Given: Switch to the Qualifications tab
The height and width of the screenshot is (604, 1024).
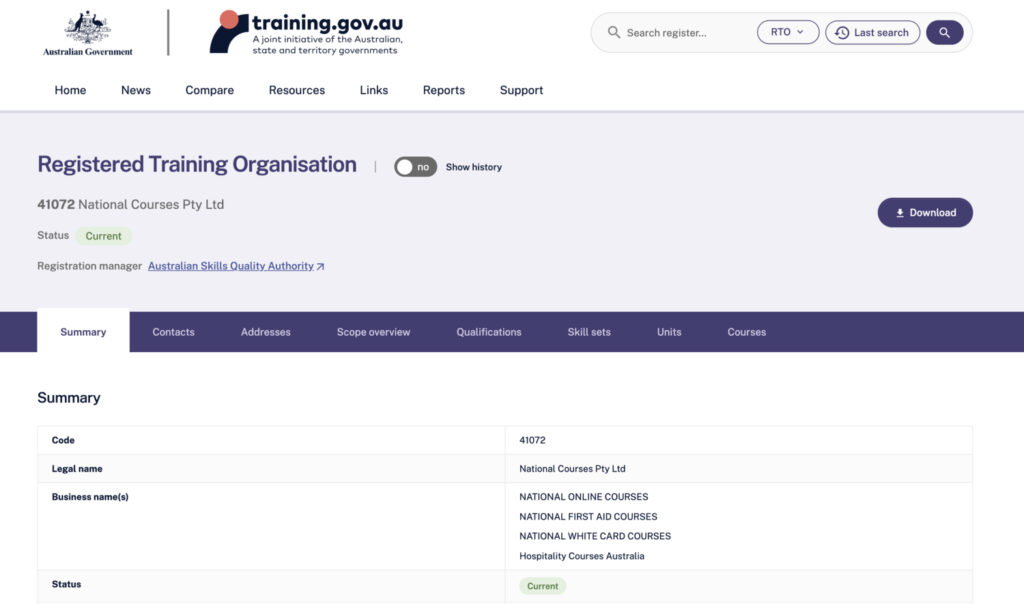Looking at the screenshot, I should pyautogui.click(x=488, y=332).
